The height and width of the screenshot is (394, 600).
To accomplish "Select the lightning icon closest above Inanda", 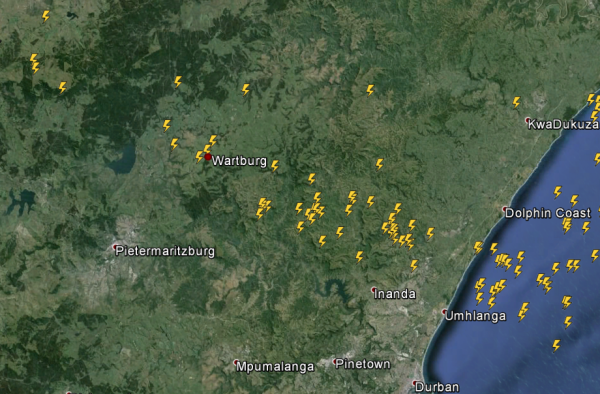I will click(x=414, y=265).
